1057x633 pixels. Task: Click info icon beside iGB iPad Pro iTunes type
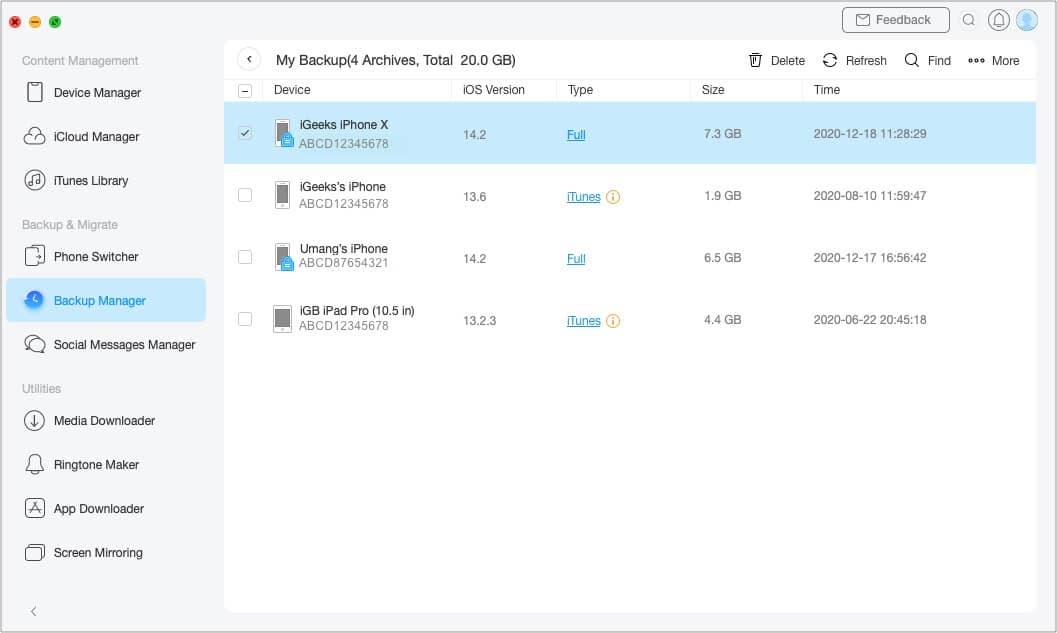point(613,321)
